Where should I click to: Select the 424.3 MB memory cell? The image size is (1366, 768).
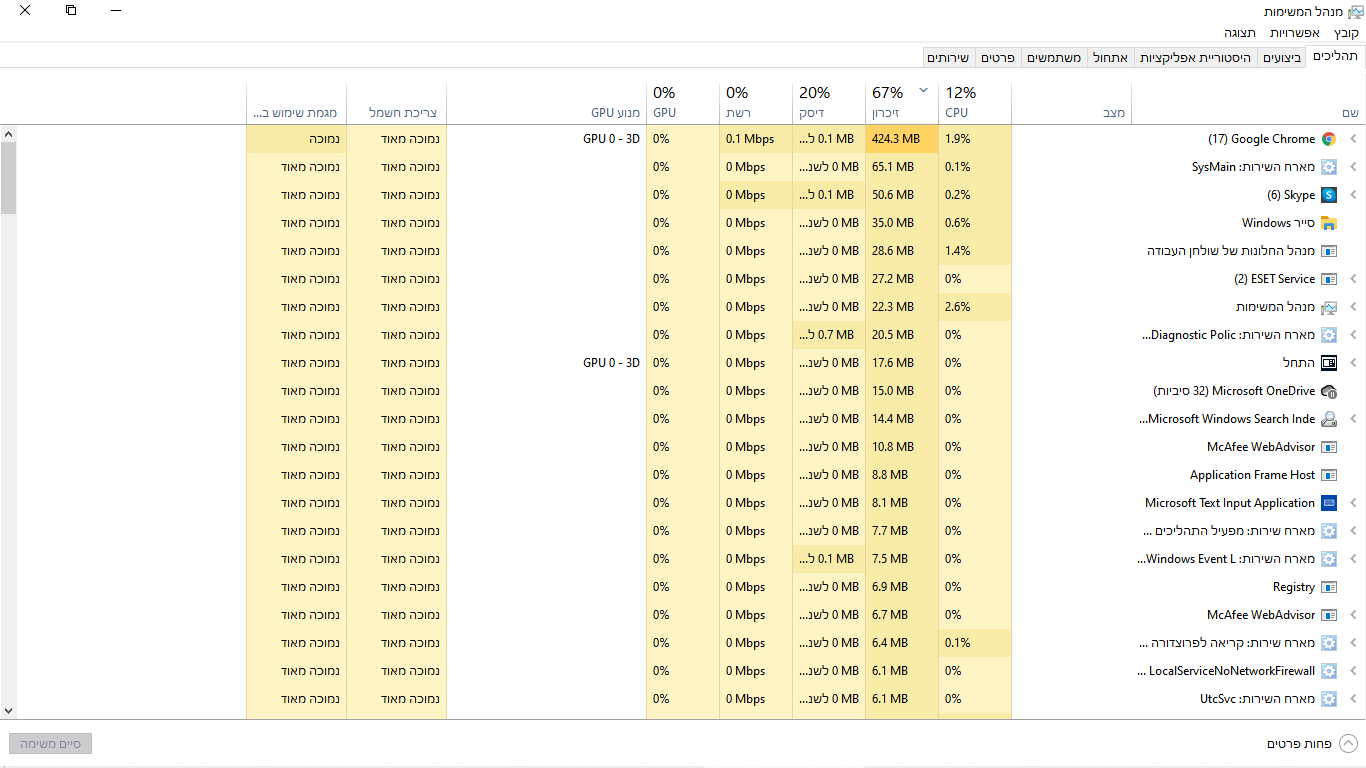(901, 139)
